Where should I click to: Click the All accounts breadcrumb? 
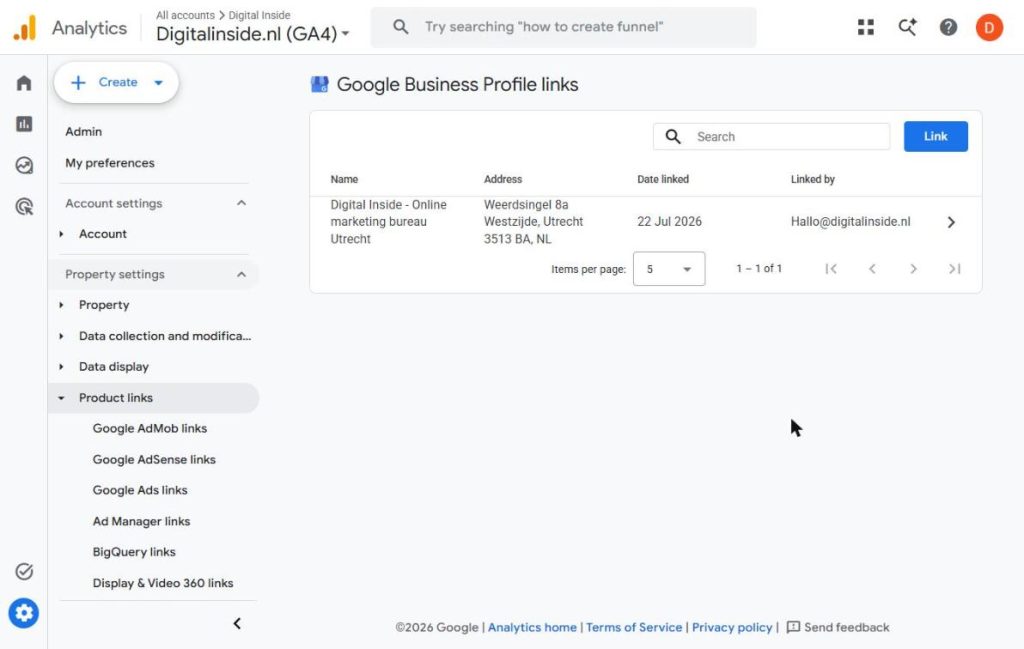(185, 15)
